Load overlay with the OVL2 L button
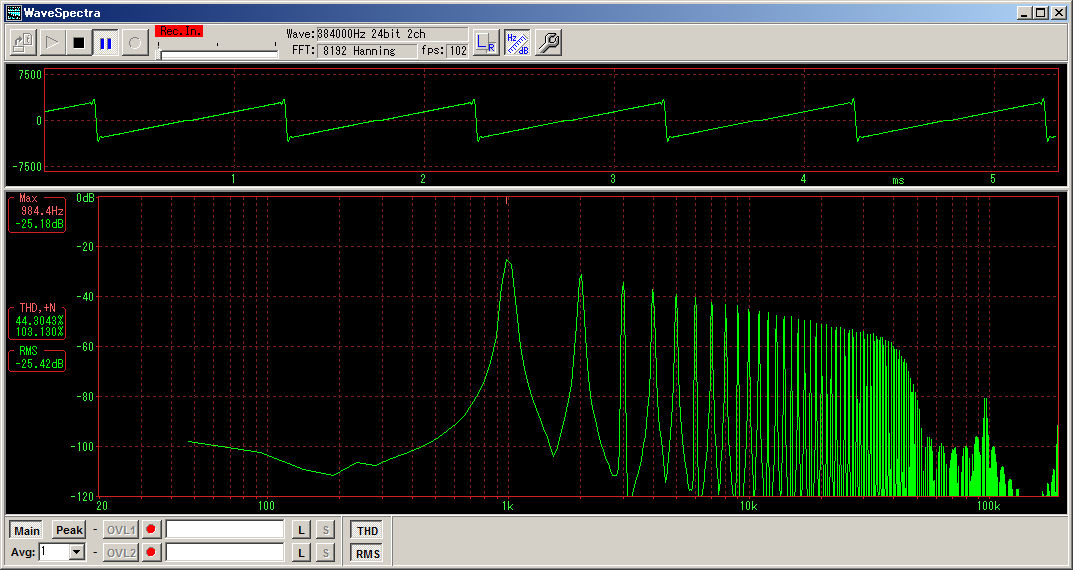The width and height of the screenshot is (1073, 570). (302, 552)
